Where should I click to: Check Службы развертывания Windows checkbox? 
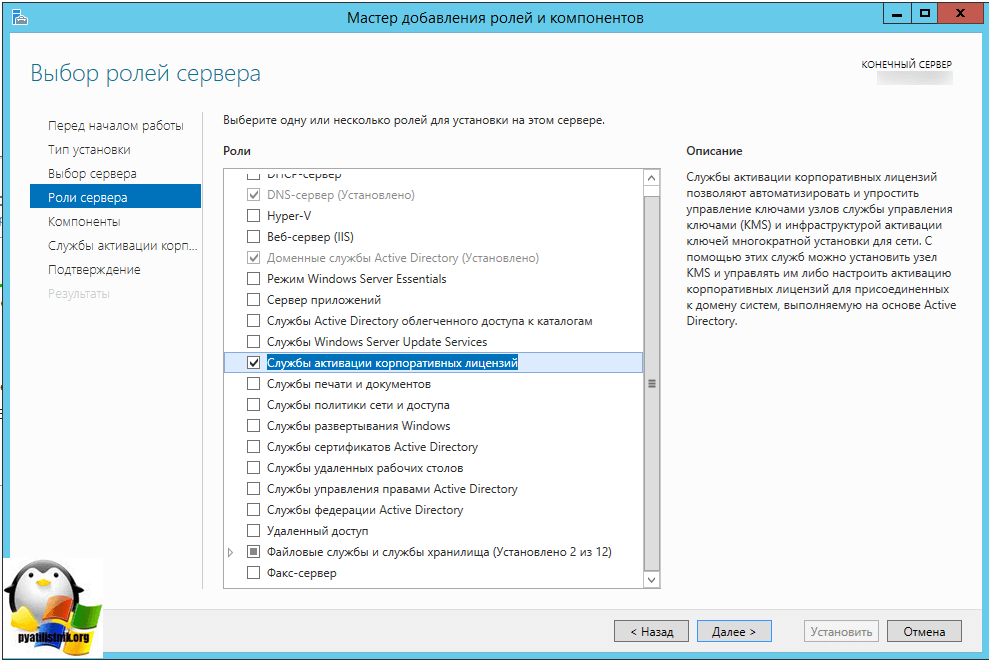(254, 426)
